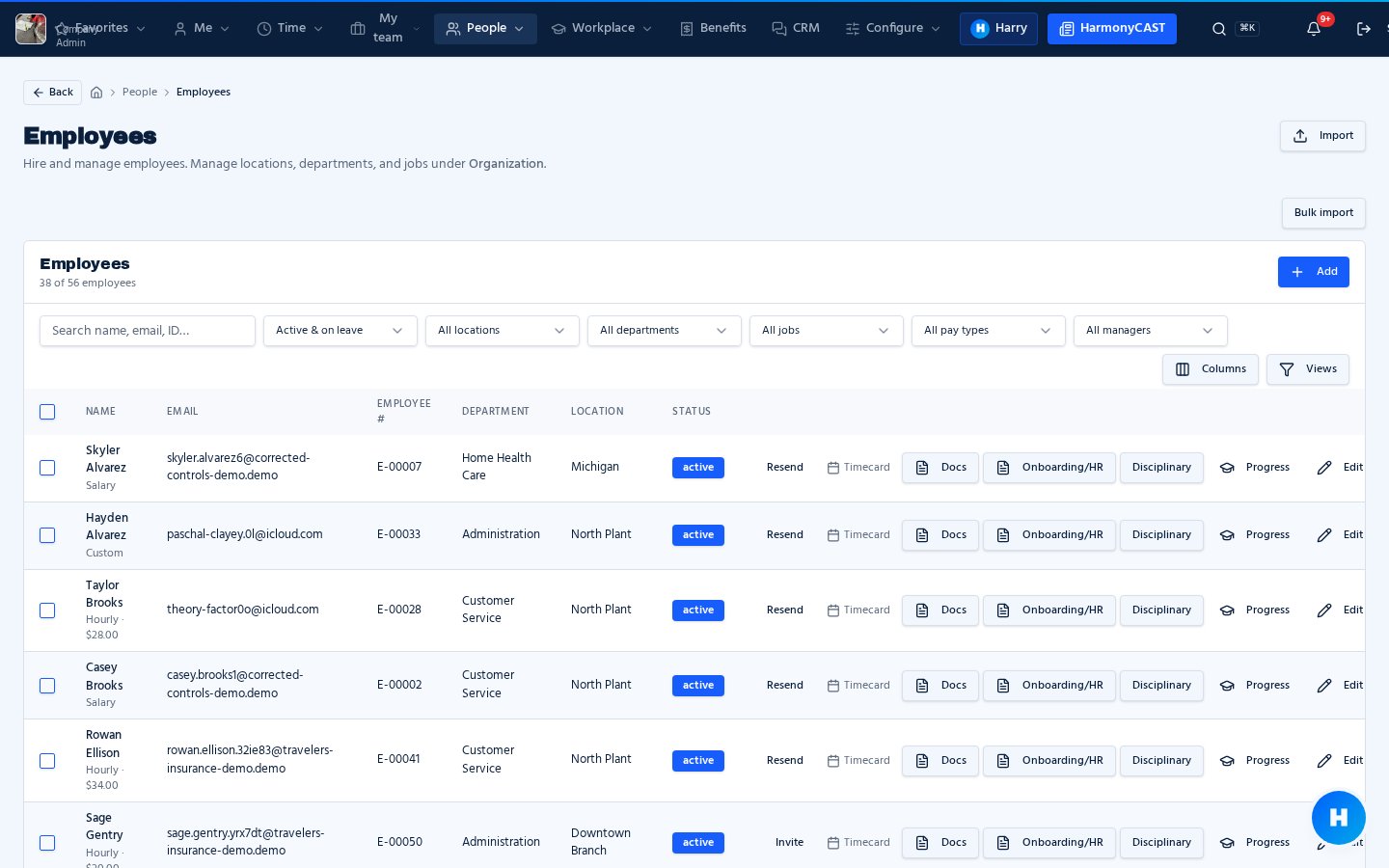Screen dimensions: 1389x868
Task: Click company avatar logo
Action: [31, 29]
